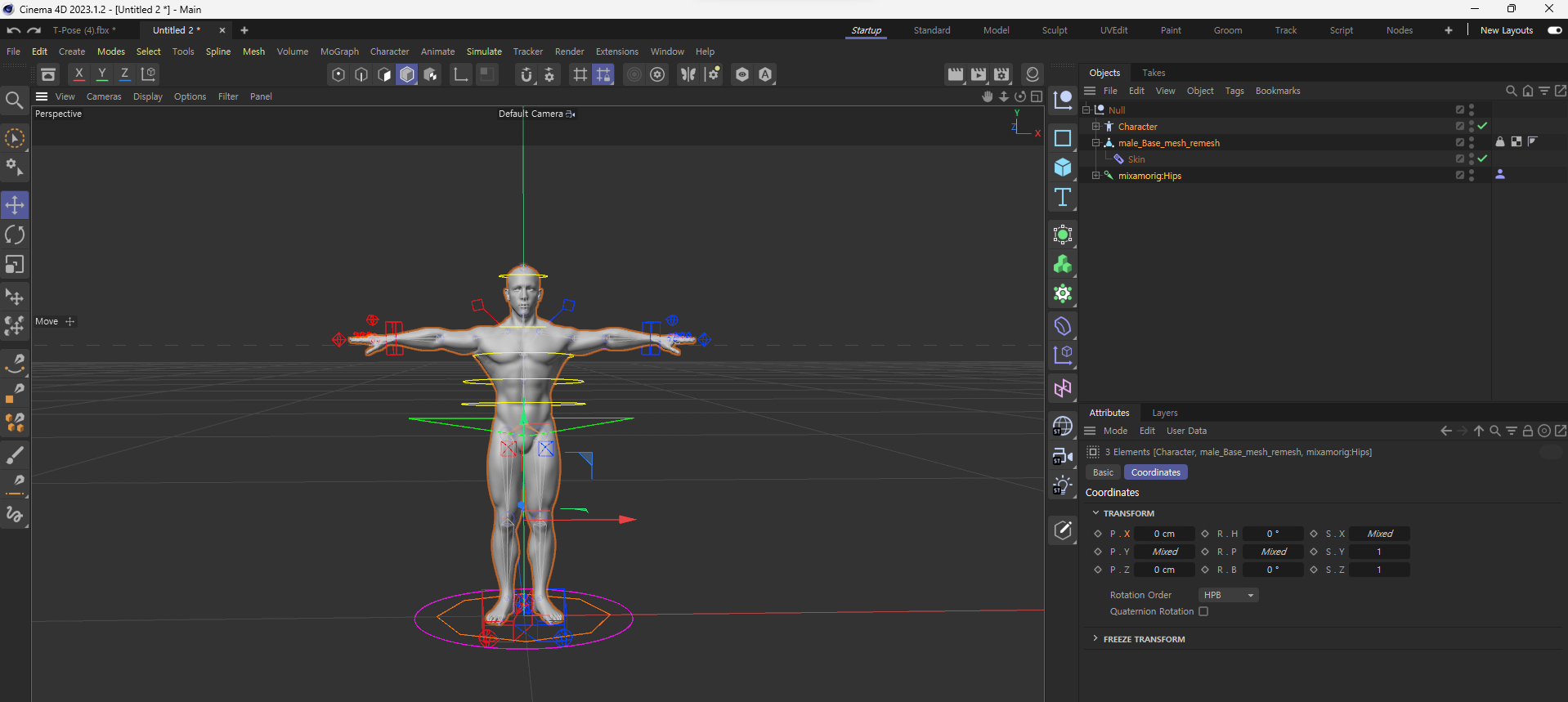Image resolution: width=1568 pixels, height=702 pixels.
Task: Open Render View clapboard icon
Action: click(956, 74)
